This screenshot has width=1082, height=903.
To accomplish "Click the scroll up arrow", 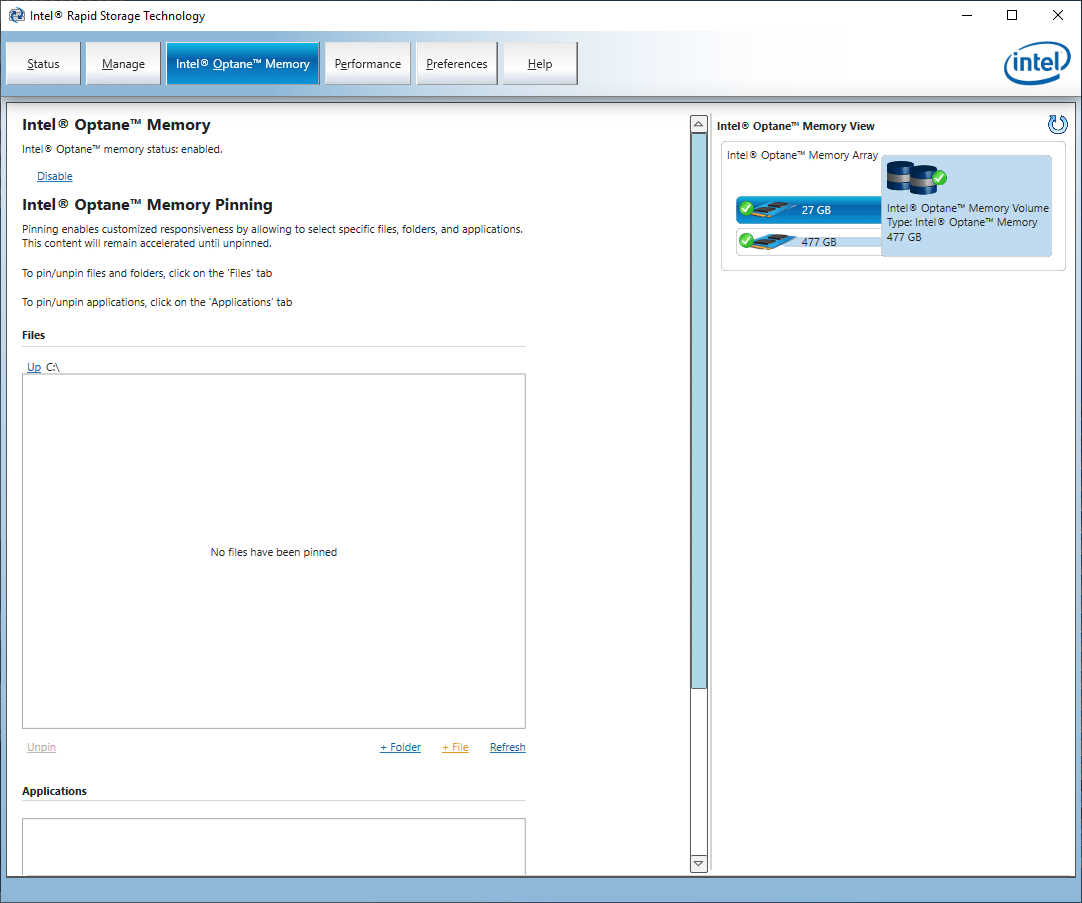I will [x=698, y=124].
